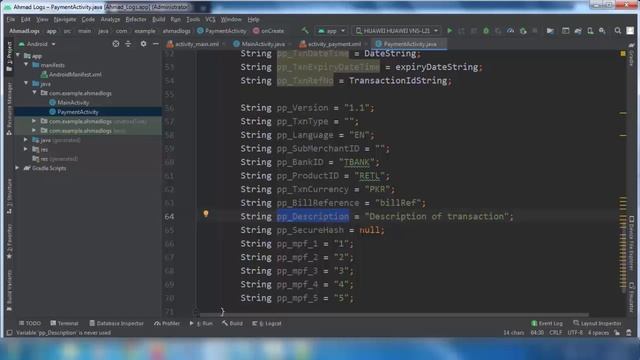Click the read-only lock icon in status bar
The width and height of the screenshot is (640, 360).
point(617,333)
